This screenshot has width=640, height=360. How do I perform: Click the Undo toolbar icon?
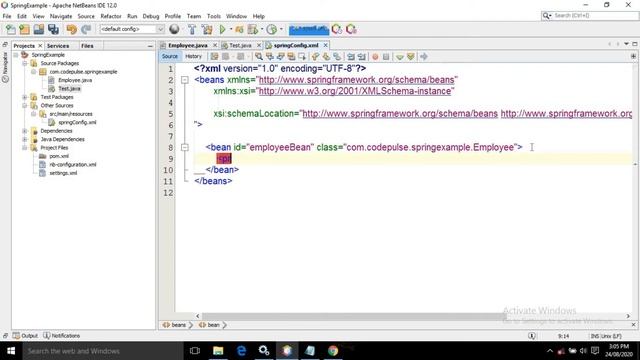click(x=71, y=29)
